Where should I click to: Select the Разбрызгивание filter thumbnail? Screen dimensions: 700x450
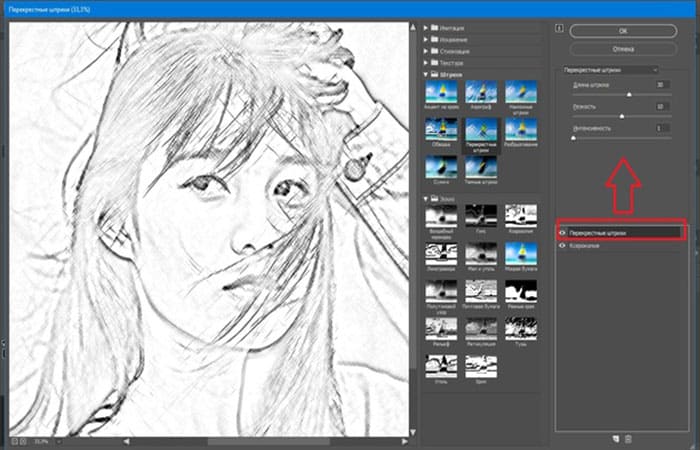[521, 129]
